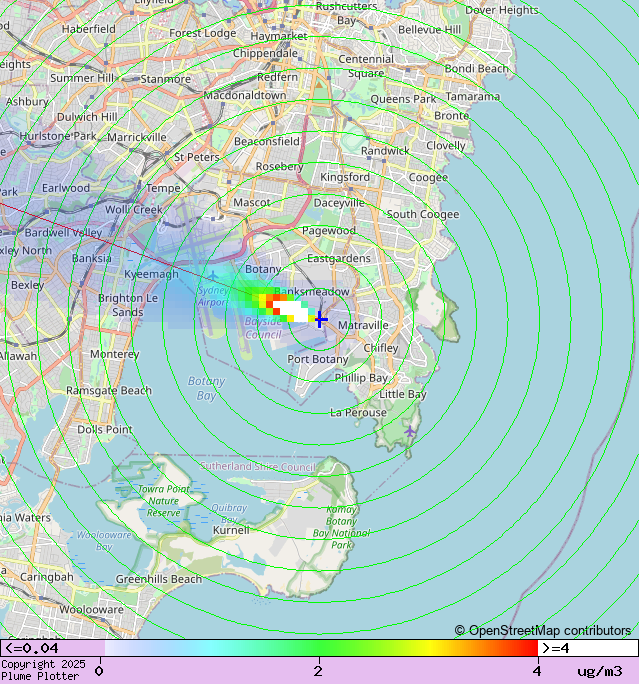639x684 pixels.
Task: Click the green midpoint of the color scale
Action: (x=318, y=648)
